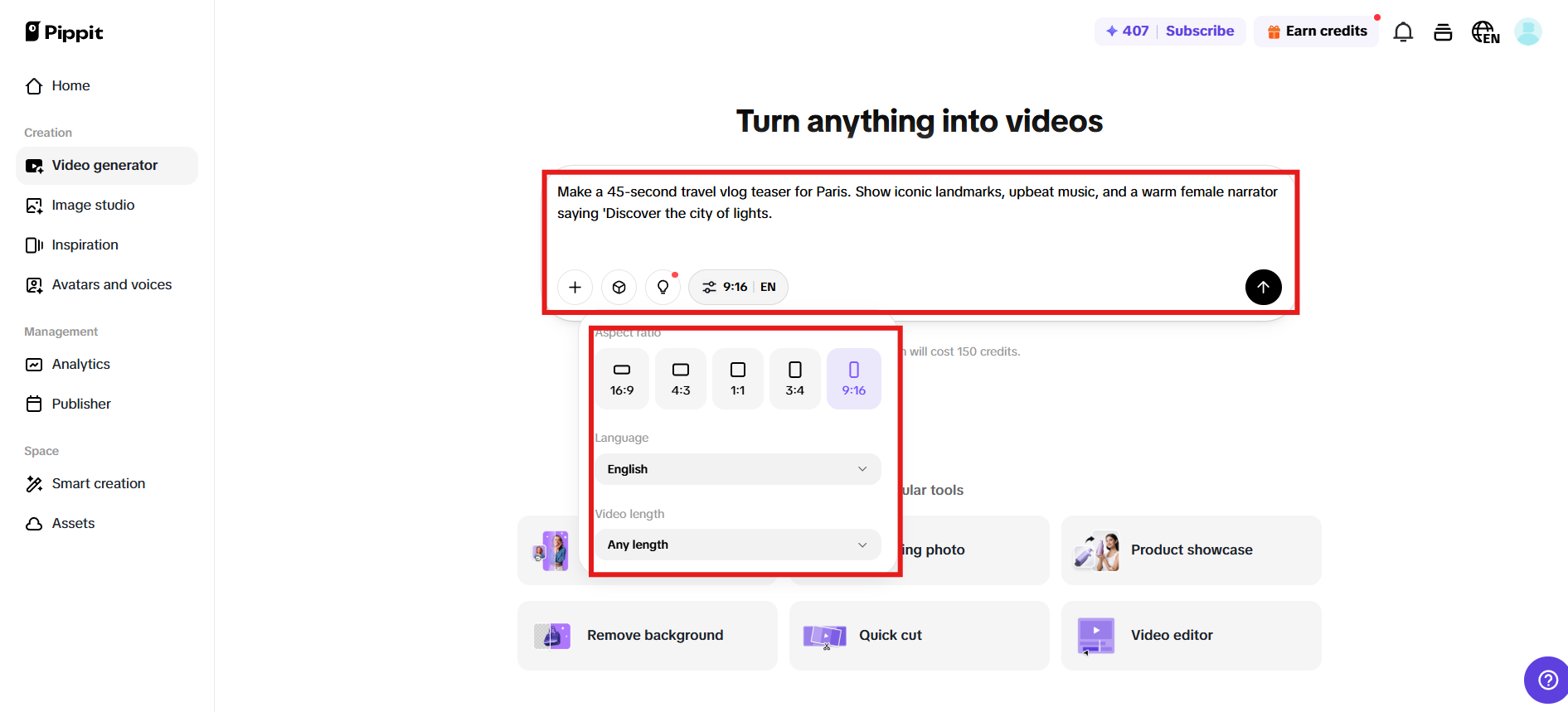
Task: Open the notifications bell
Action: point(1403,32)
